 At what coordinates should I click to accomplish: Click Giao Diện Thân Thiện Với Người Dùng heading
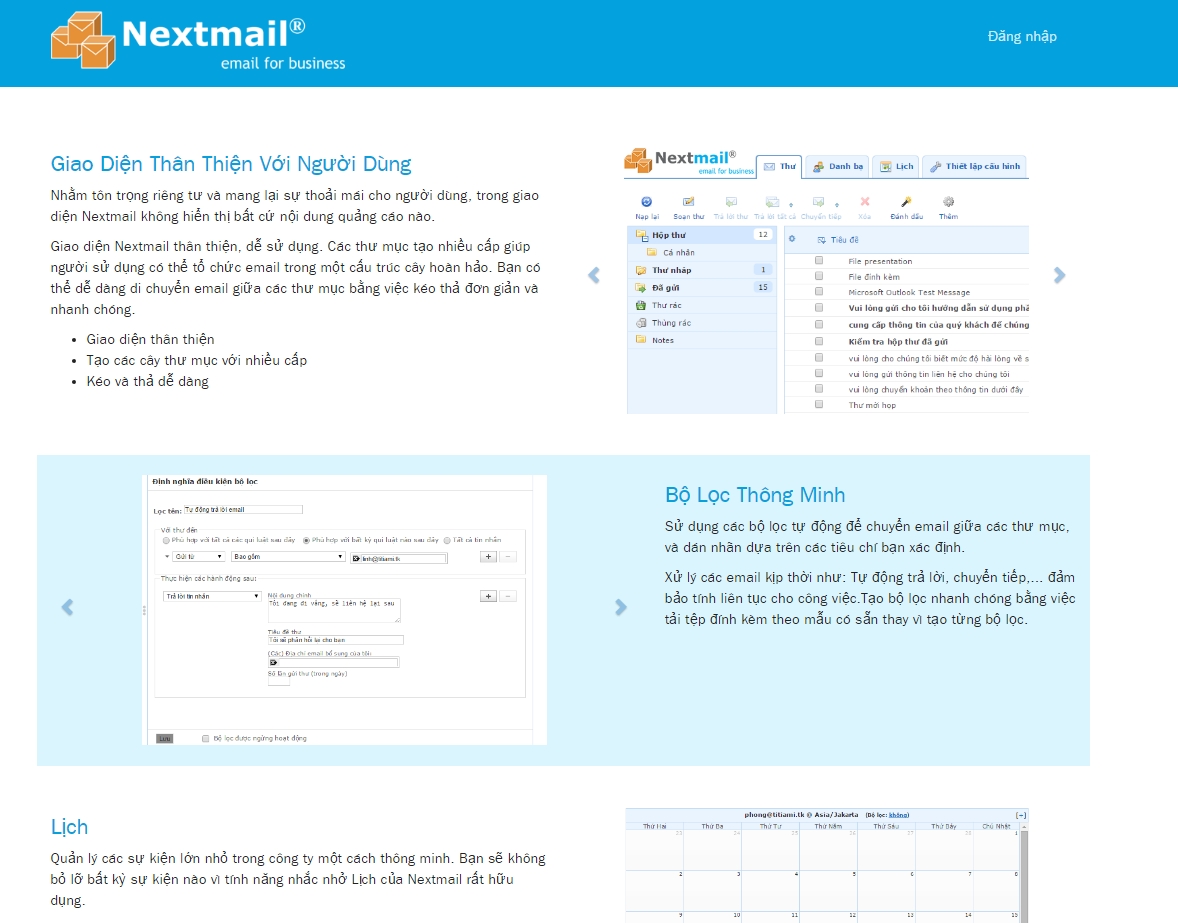pyautogui.click(x=231, y=164)
